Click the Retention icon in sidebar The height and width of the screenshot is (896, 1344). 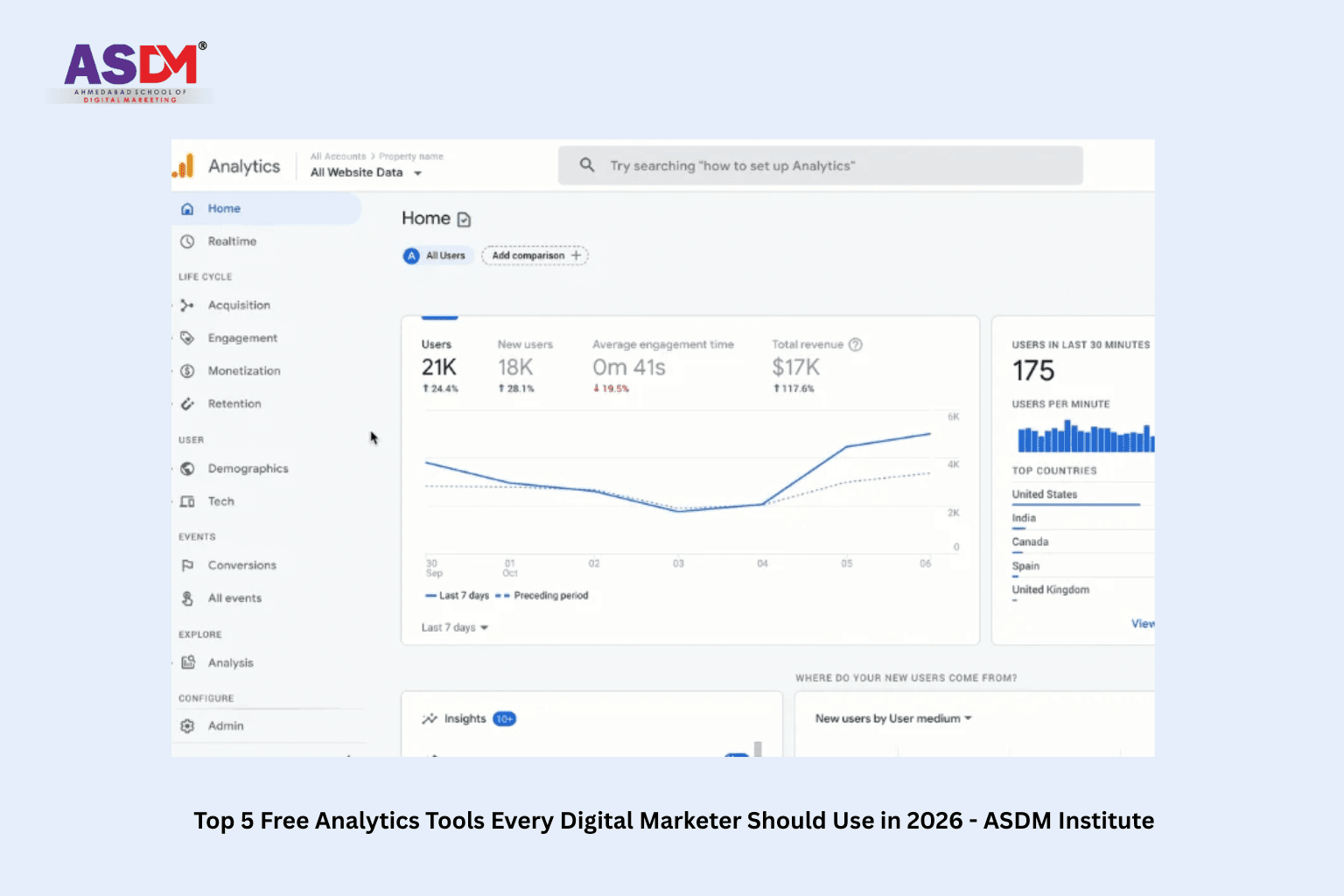click(x=187, y=403)
